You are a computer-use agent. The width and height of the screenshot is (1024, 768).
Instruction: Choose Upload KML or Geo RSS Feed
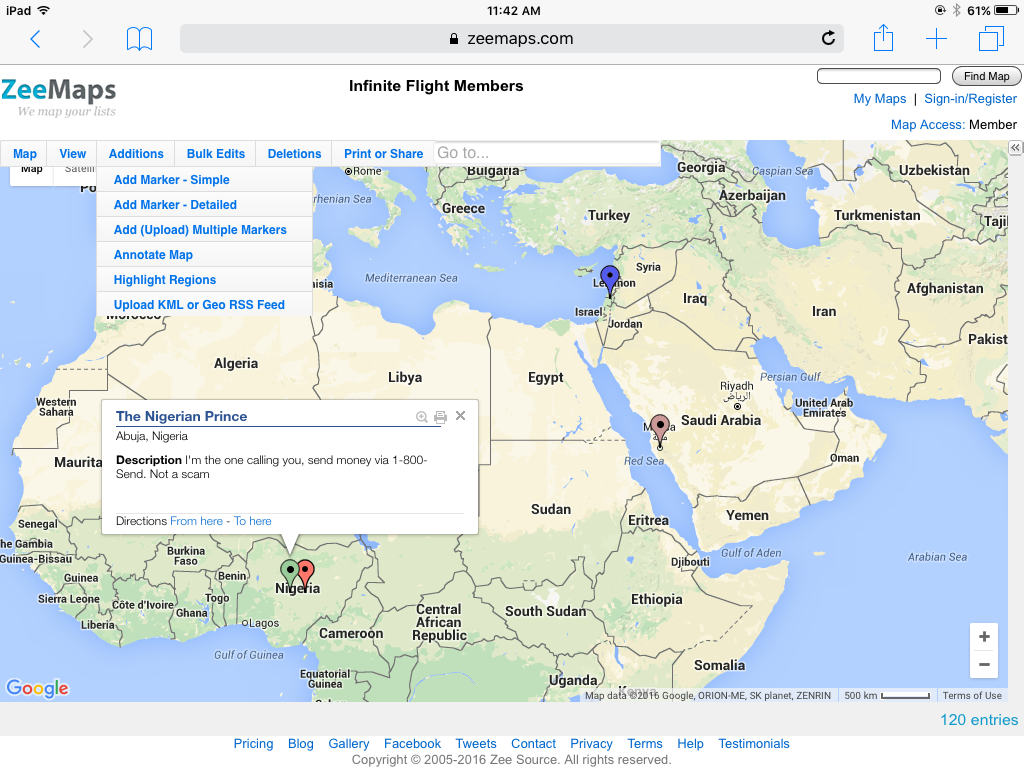tap(204, 305)
